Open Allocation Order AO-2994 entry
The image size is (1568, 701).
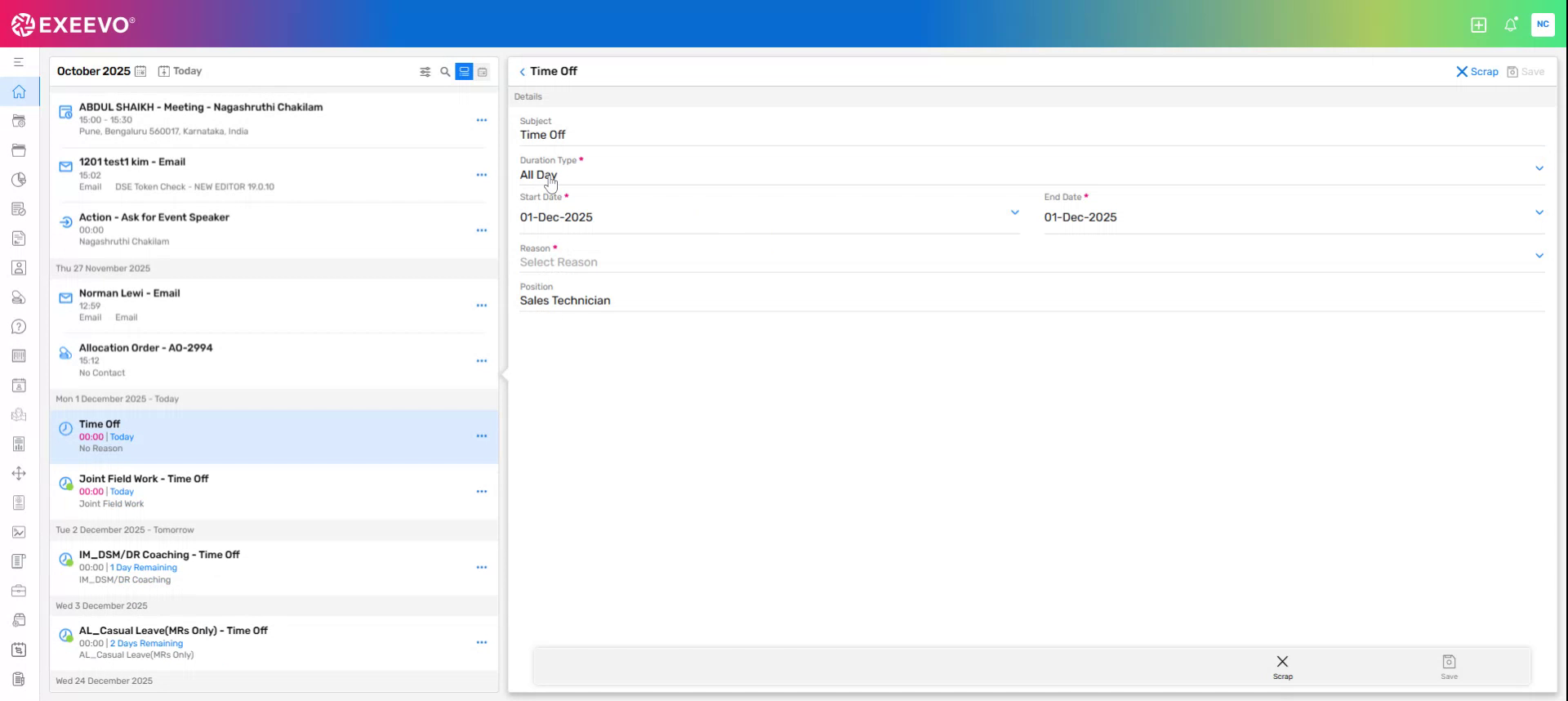(274, 360)
